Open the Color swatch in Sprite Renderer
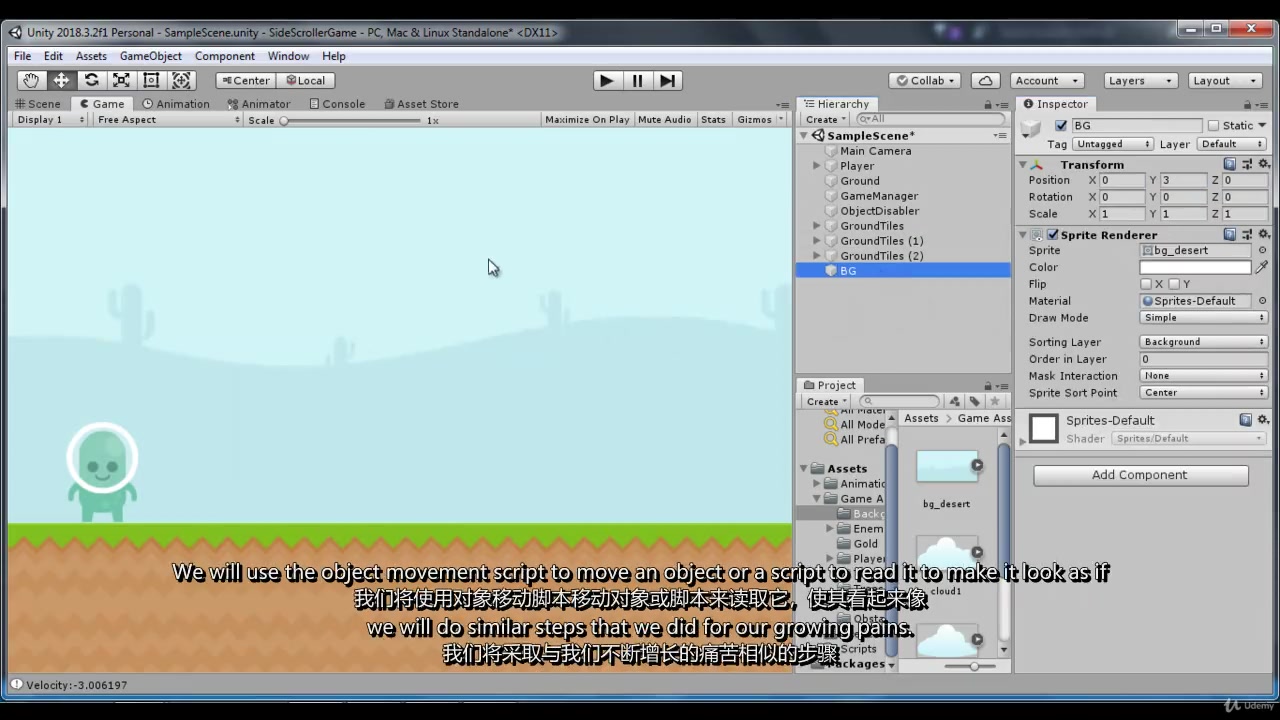Screen dimensions: 1280x720 click(1195, 267)
